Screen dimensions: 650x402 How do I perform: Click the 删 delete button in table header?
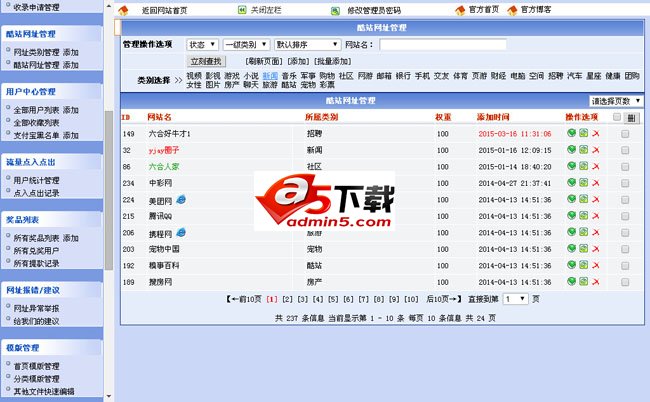tap(631, 118)
